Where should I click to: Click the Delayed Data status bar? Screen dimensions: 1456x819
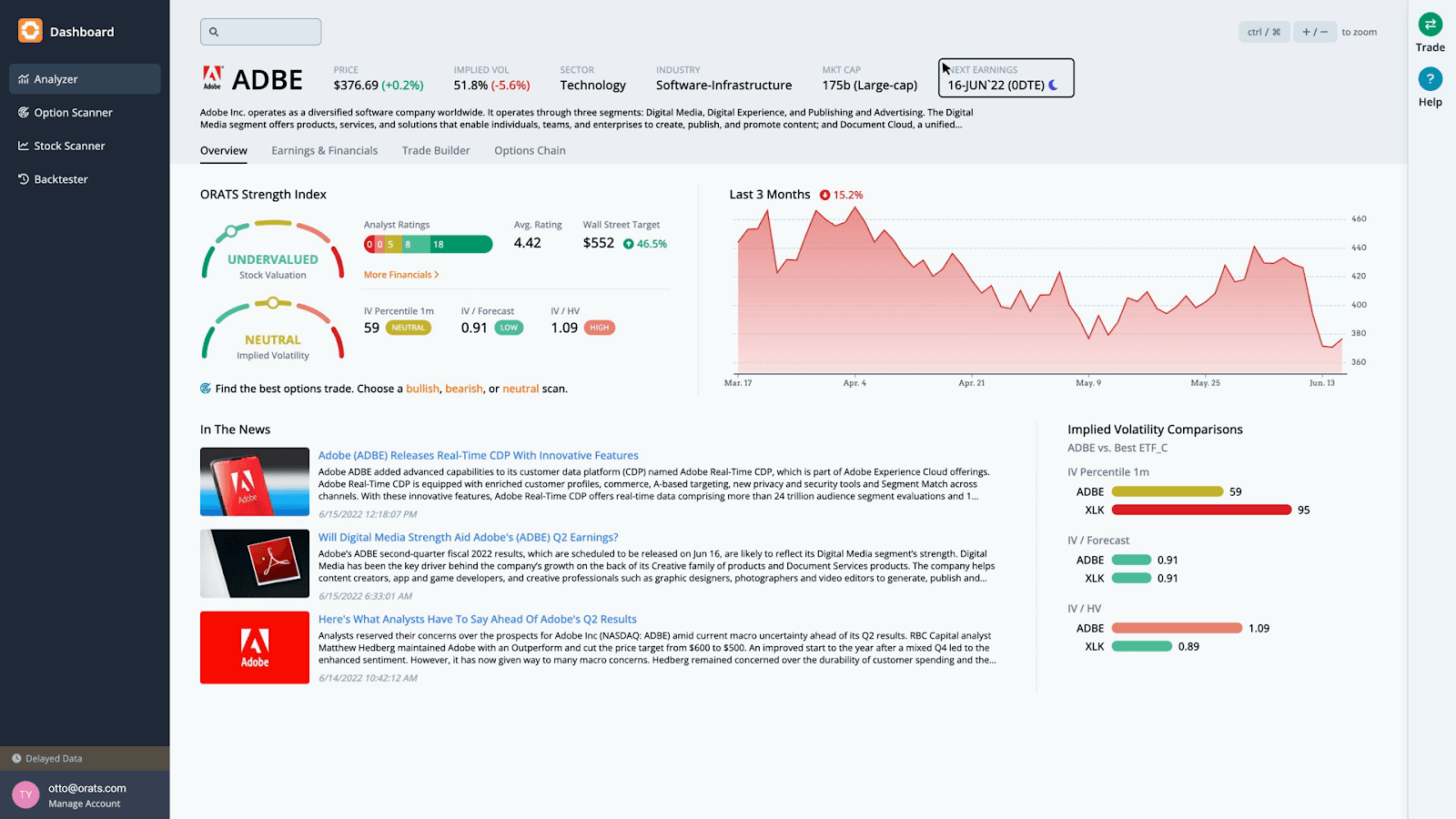85,758
